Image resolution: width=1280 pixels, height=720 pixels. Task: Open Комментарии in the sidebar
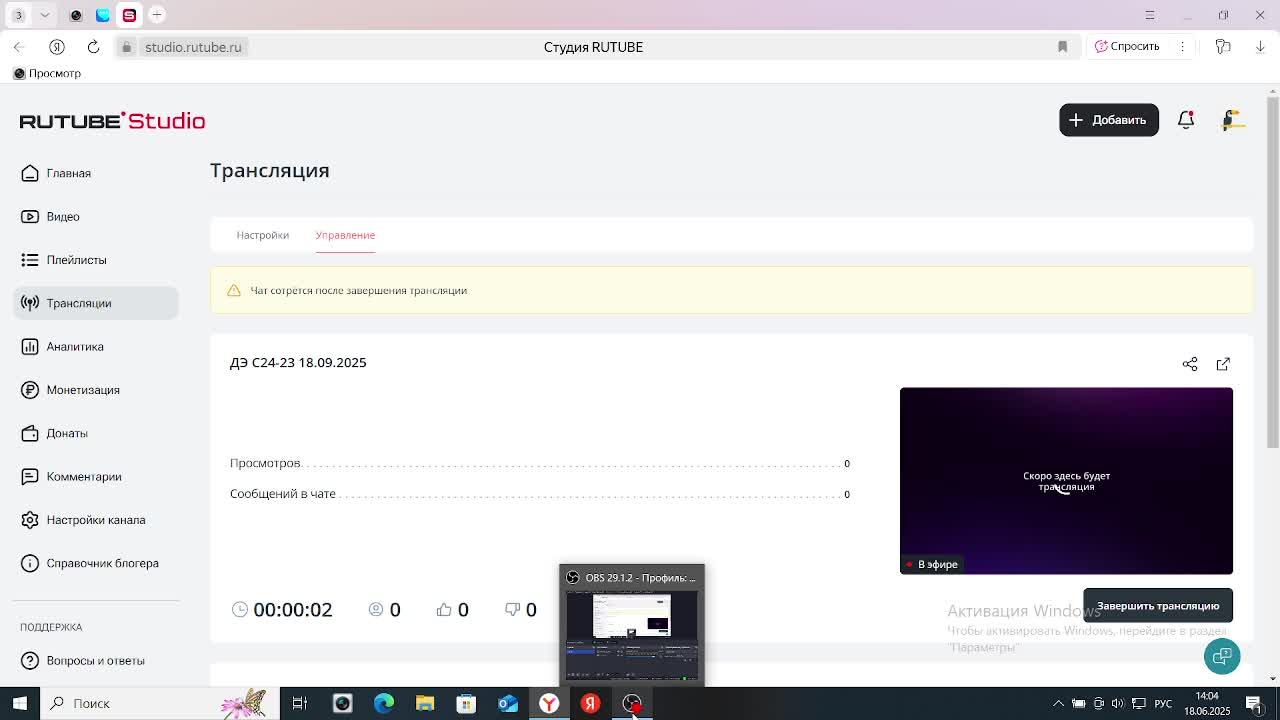point(96,476)
